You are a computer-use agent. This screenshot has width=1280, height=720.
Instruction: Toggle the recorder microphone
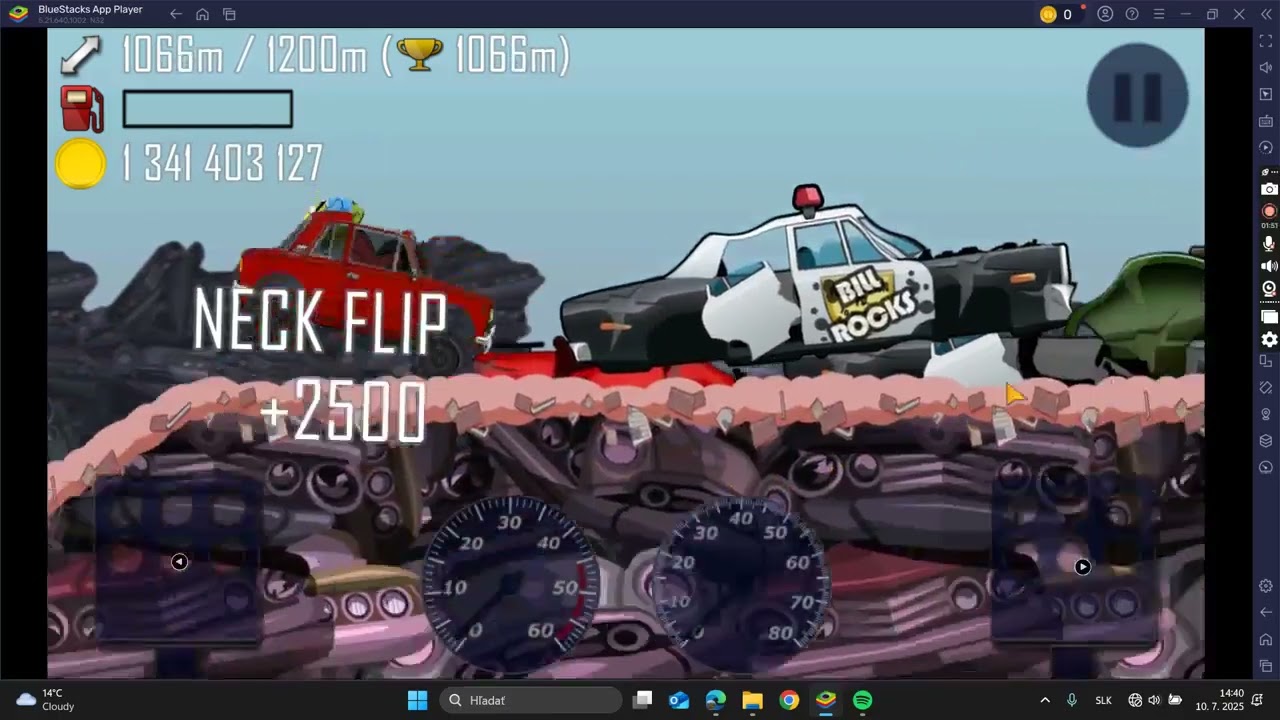pyautogui.click(x=1269, y=244)
